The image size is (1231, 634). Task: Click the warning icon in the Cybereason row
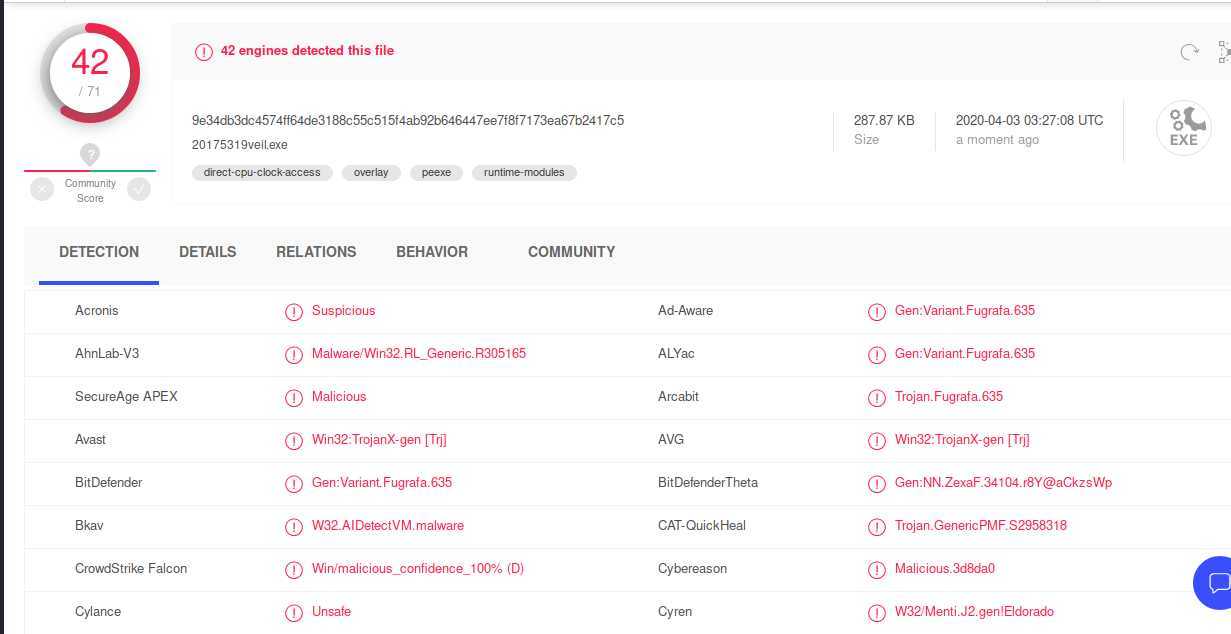pos(877,570)
